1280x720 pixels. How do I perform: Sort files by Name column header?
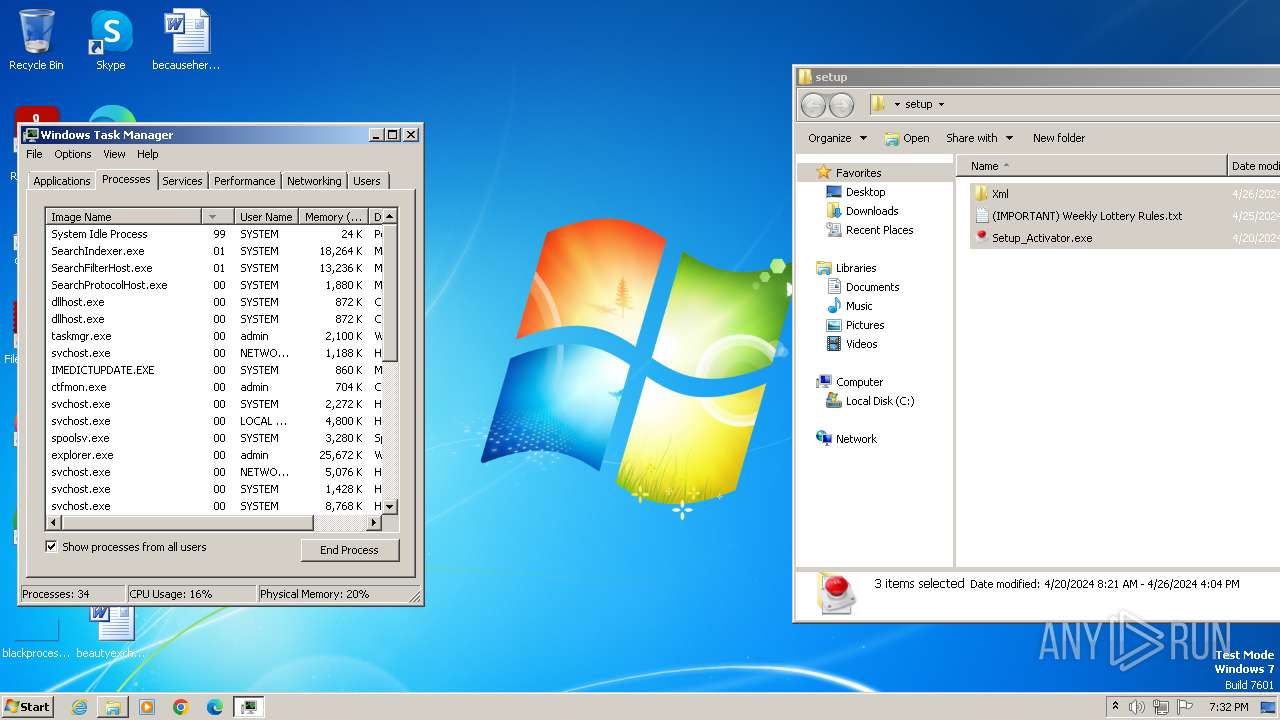click(x=1091, y=166)
